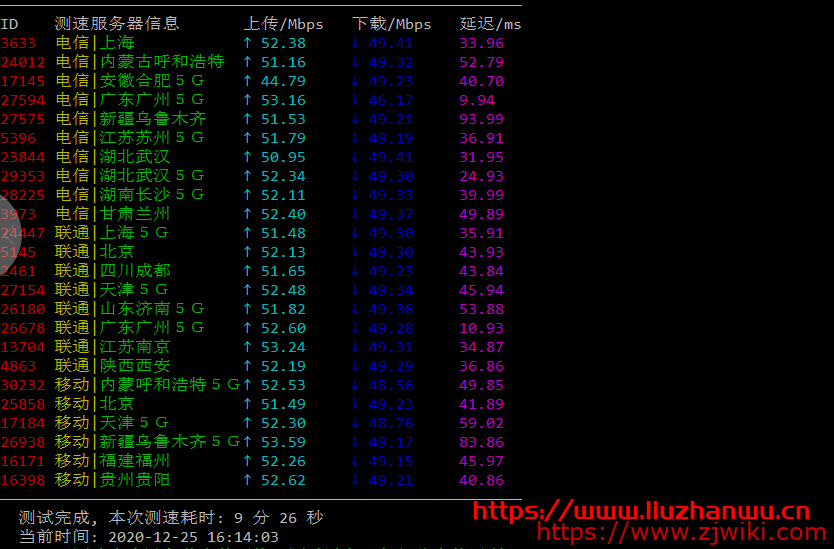834x549 pixels.
Task: Select server ID 13704
Action: click(x=23, y=347)
